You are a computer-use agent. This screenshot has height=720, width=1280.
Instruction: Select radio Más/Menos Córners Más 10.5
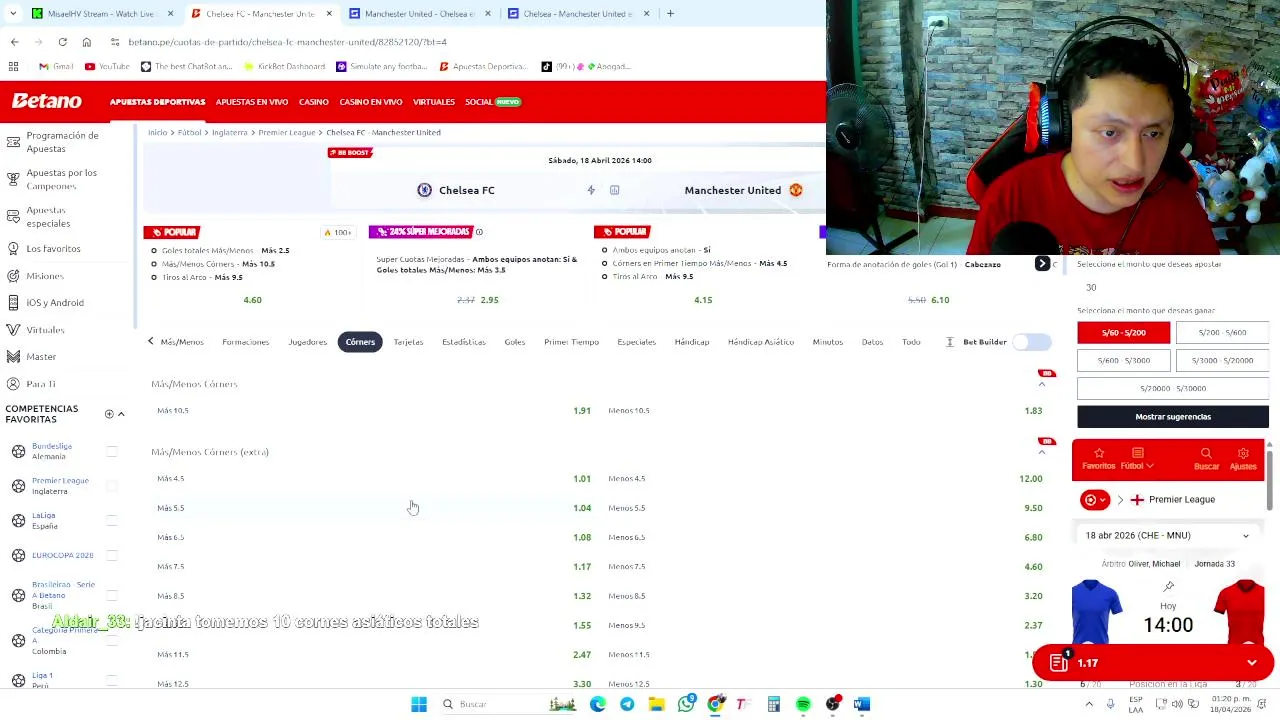154,264
